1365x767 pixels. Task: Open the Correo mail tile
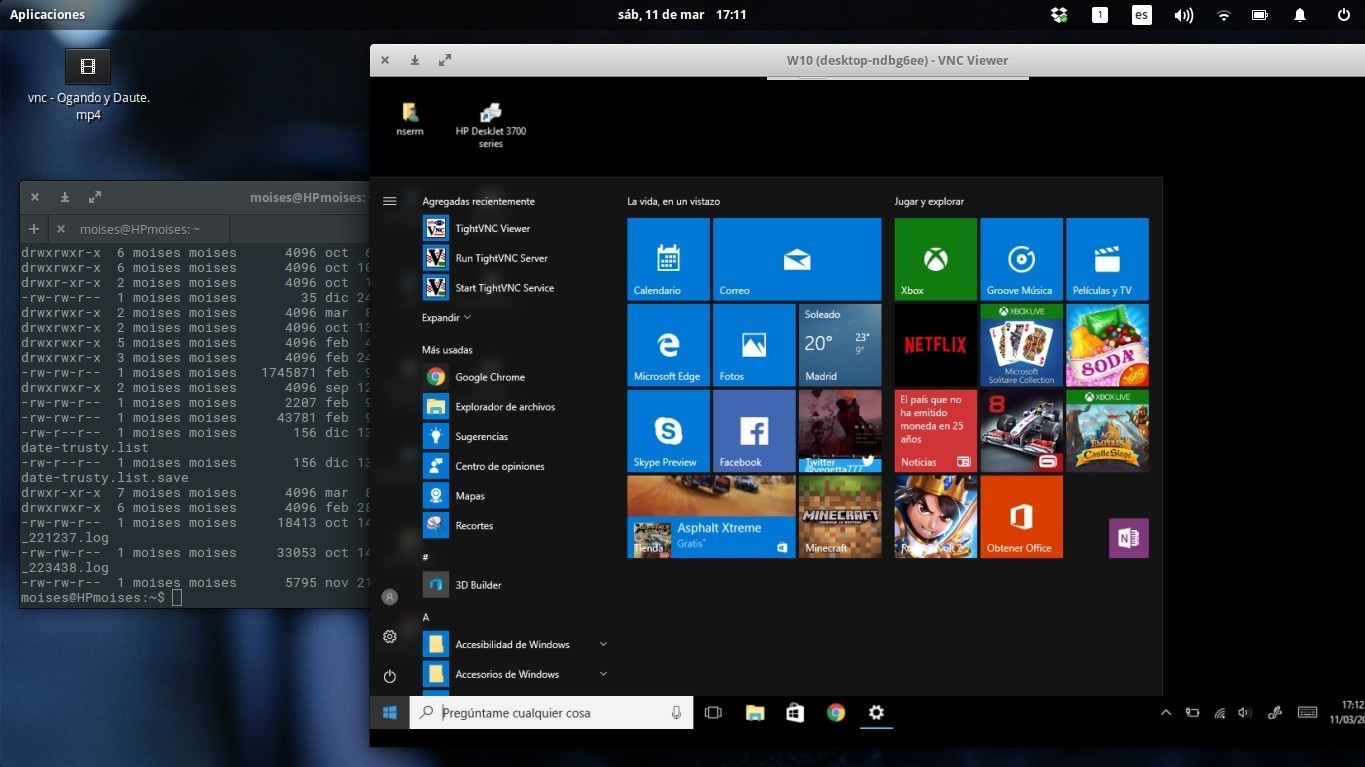[797, 259]
